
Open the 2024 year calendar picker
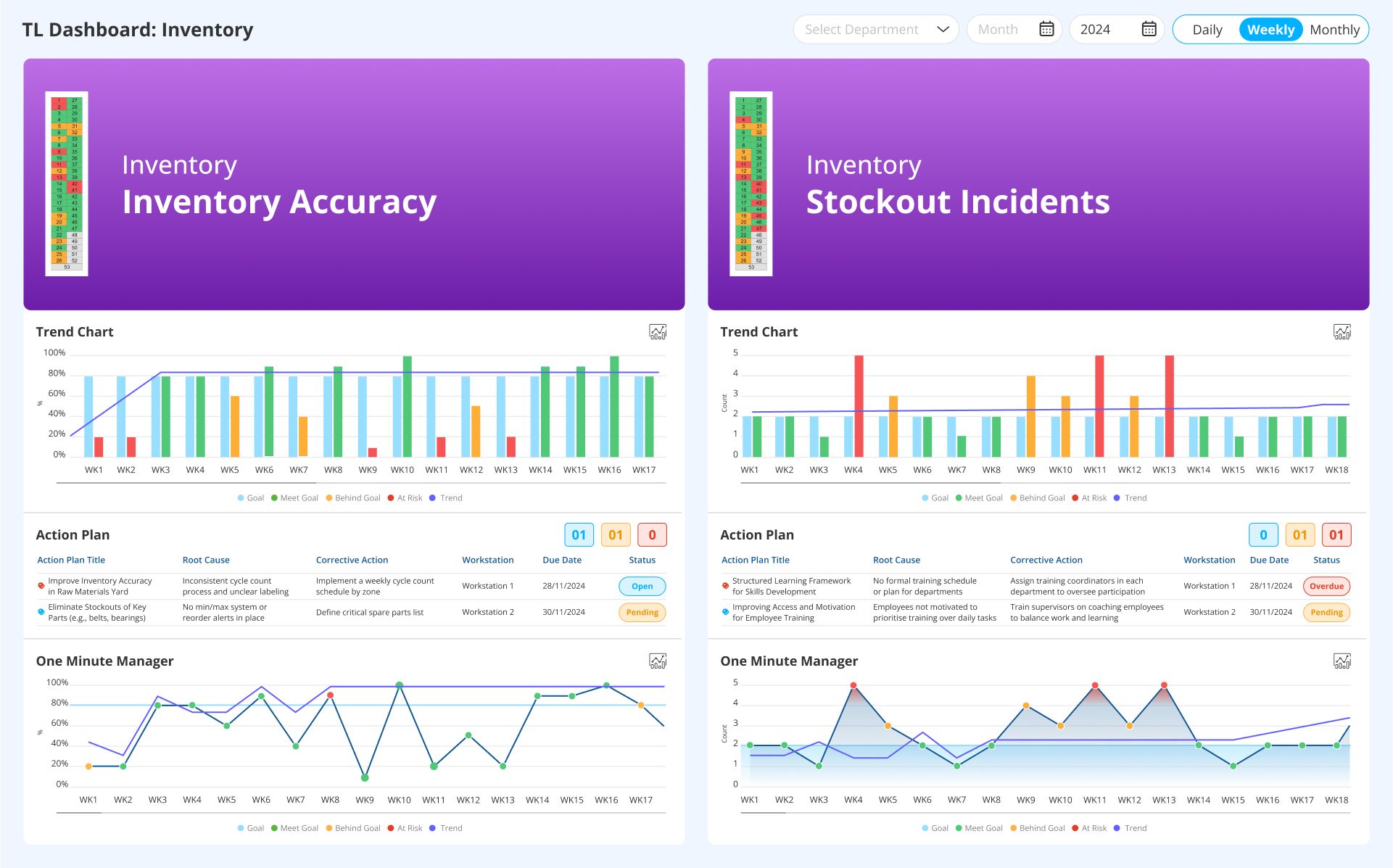coord(1148,29)
